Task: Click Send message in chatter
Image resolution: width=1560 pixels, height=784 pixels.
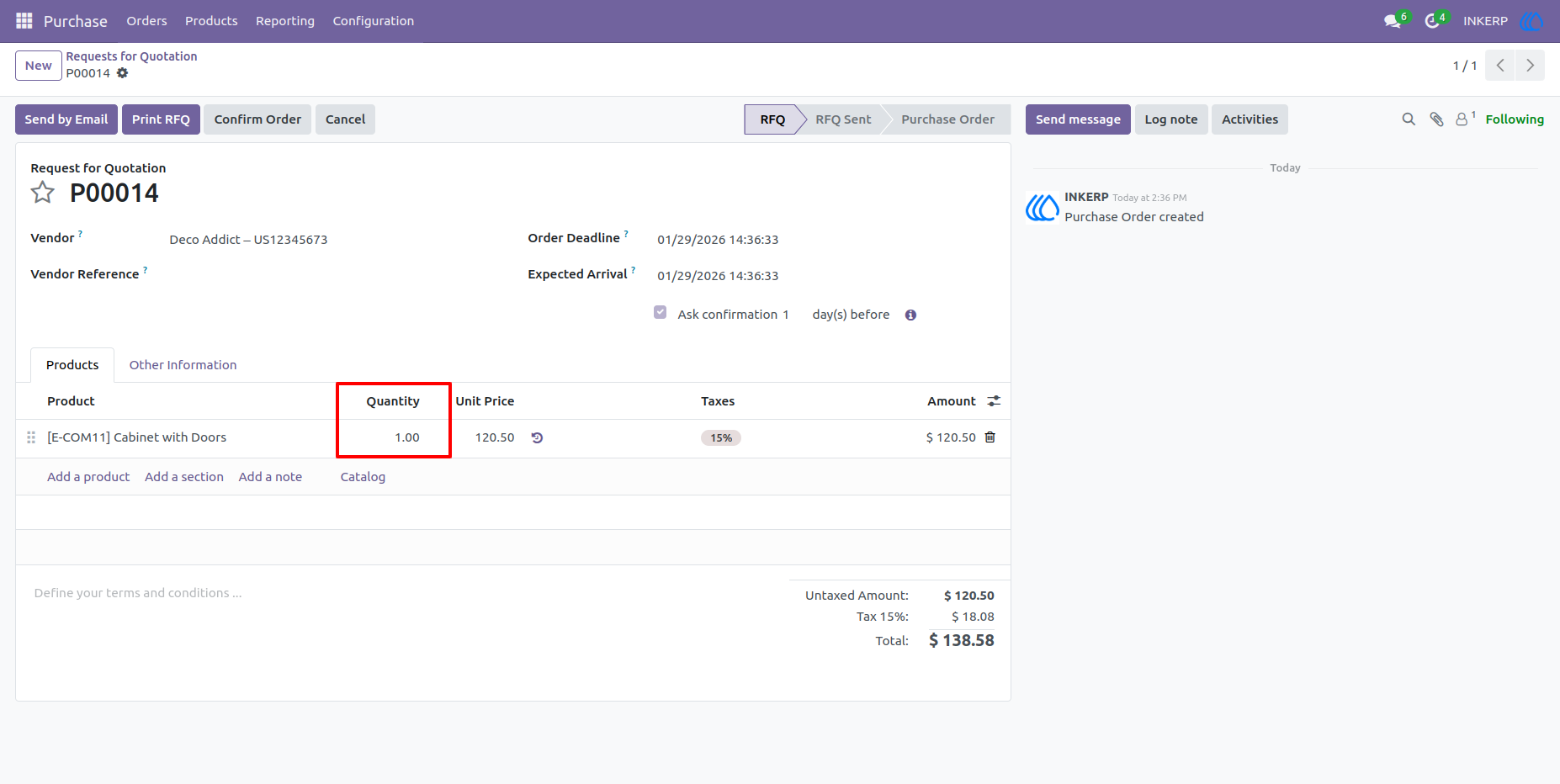Action: (1078, 119)
